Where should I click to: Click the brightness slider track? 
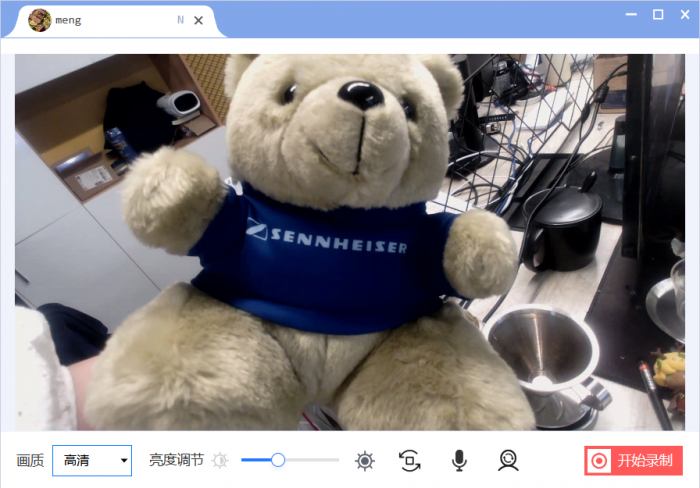[x=290, y=459]
